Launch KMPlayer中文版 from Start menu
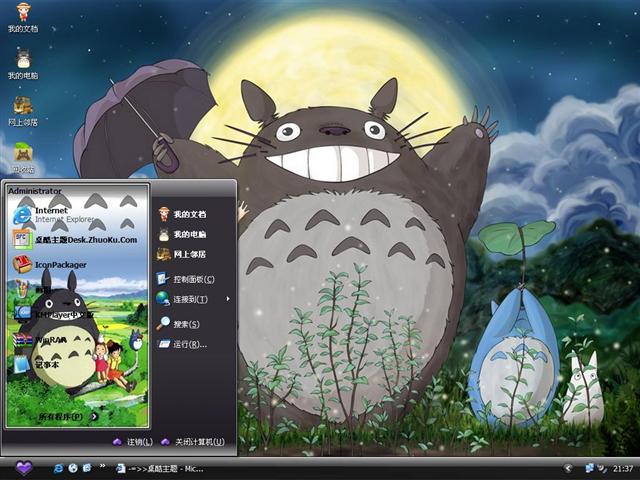Viewport: 640px width, 480px height. [54, 314]
